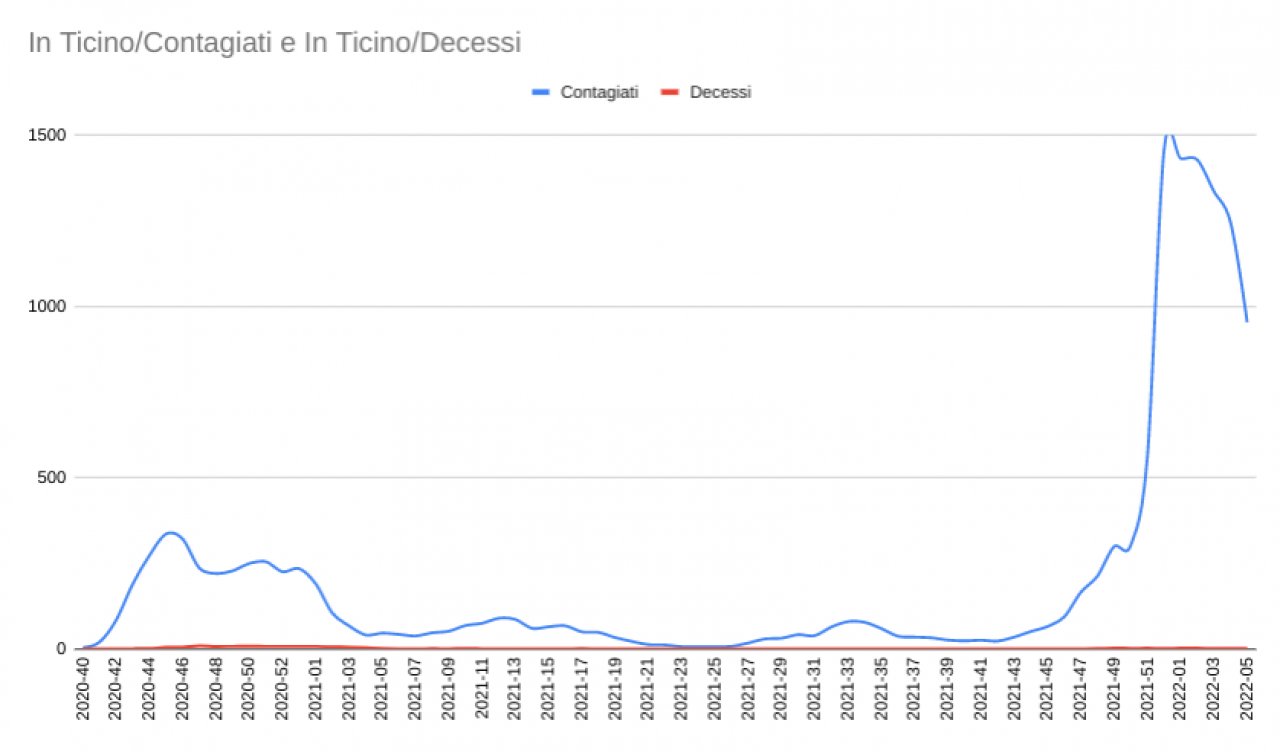Click the chart title text
The height and width of the screenshot is (752, 1280).
point(275,44)
